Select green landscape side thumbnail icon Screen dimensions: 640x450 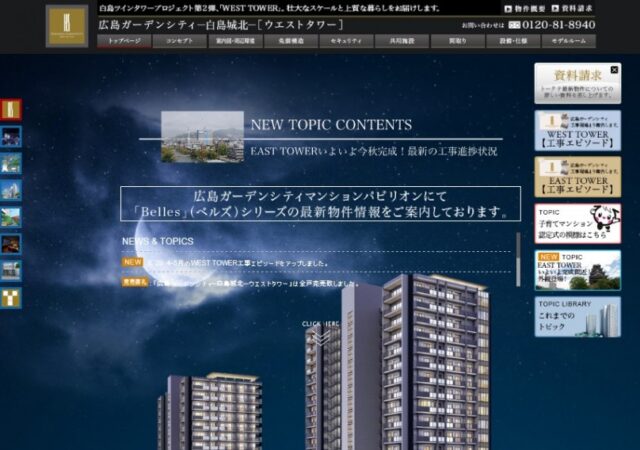tap(11, 217)
